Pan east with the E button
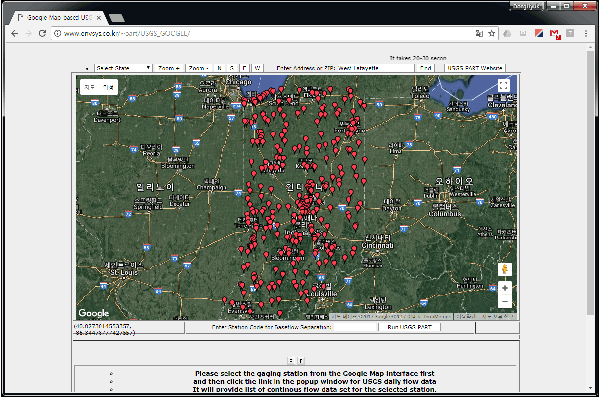The width and height of the screenshot is (600, 397). click(x=245, y=68)
